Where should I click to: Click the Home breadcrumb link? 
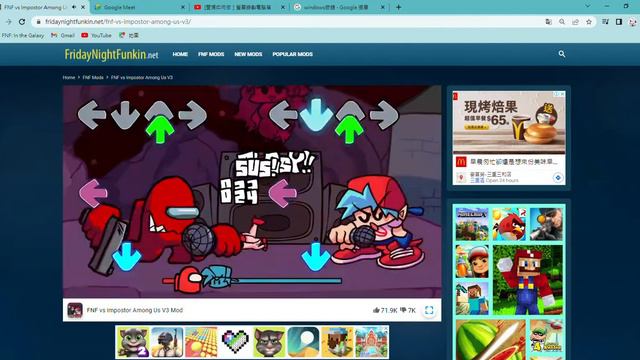pyautogui.click(x=69, y=77)
